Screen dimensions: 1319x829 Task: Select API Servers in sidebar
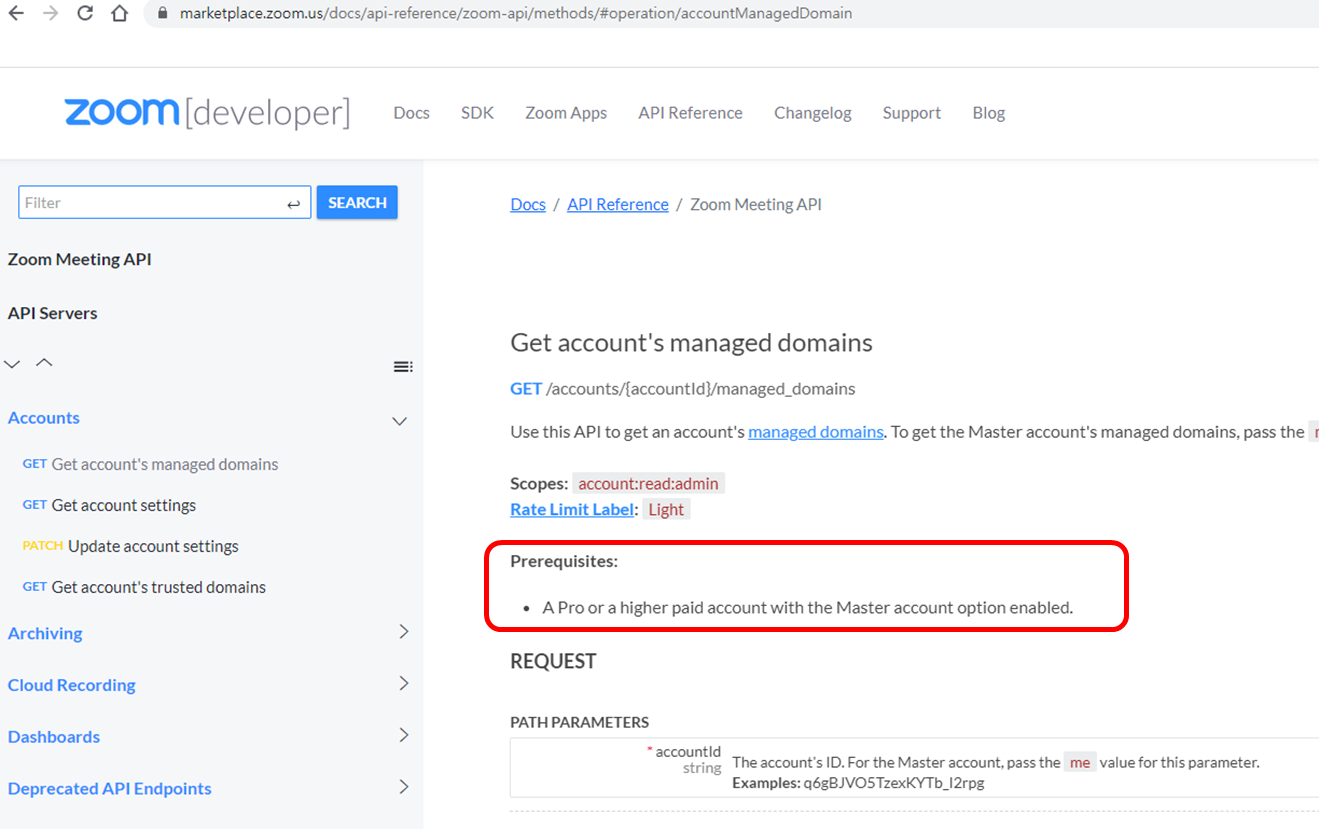(x=52, y=313)
